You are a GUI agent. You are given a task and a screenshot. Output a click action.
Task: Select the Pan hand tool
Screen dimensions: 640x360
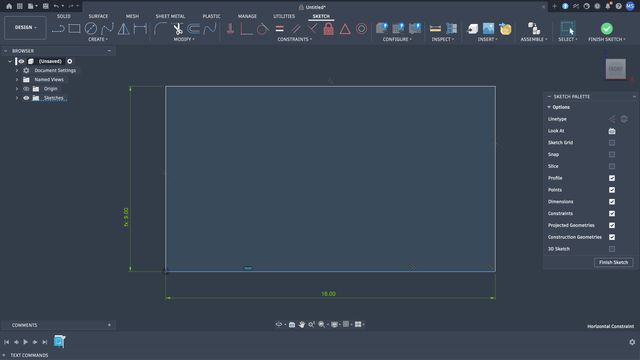tap(302, 324)
